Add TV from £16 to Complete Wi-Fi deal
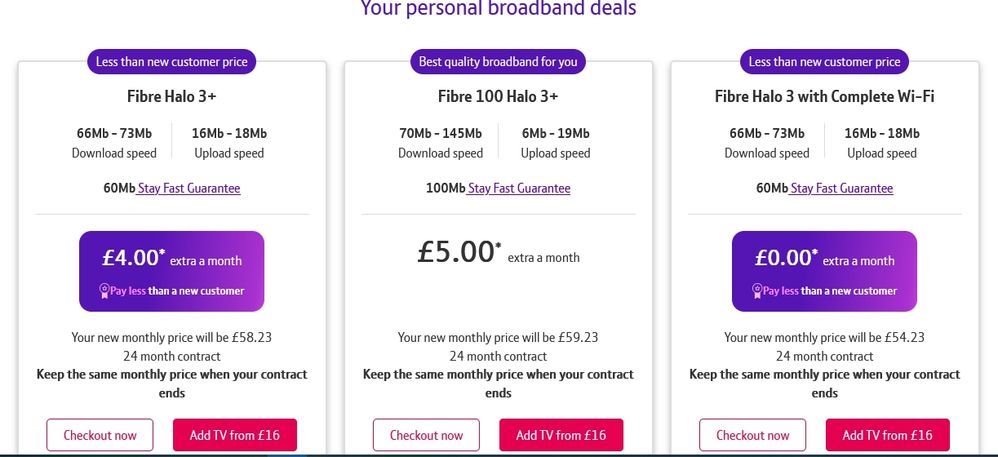 point(888,435)
